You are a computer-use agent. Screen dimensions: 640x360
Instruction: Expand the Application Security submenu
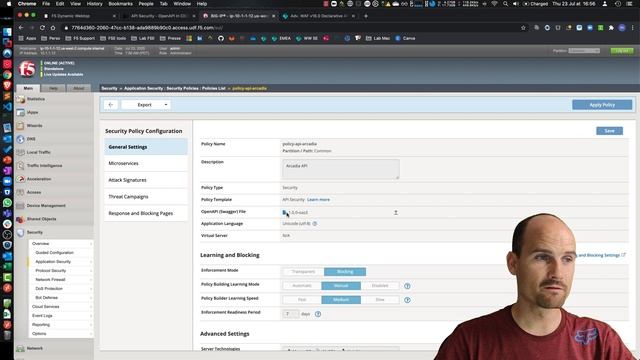(61, 262)
